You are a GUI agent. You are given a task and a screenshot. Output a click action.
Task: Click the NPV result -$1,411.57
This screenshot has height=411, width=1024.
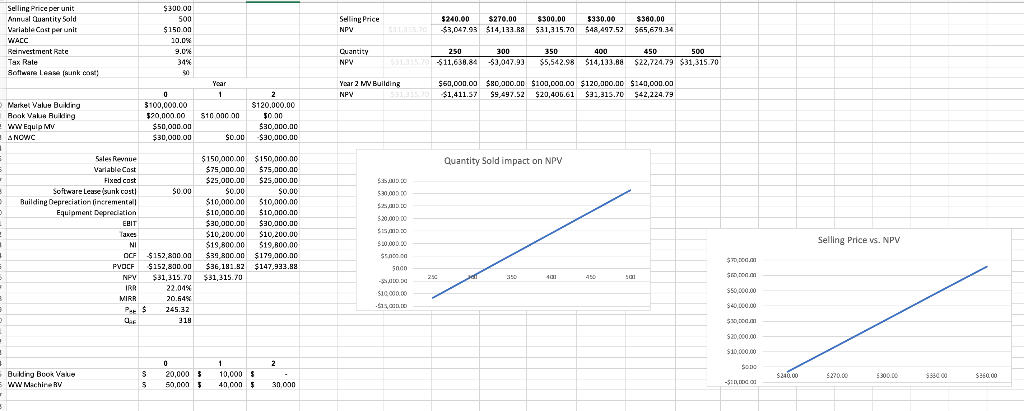pyautogui.click(x=459, y=94)
